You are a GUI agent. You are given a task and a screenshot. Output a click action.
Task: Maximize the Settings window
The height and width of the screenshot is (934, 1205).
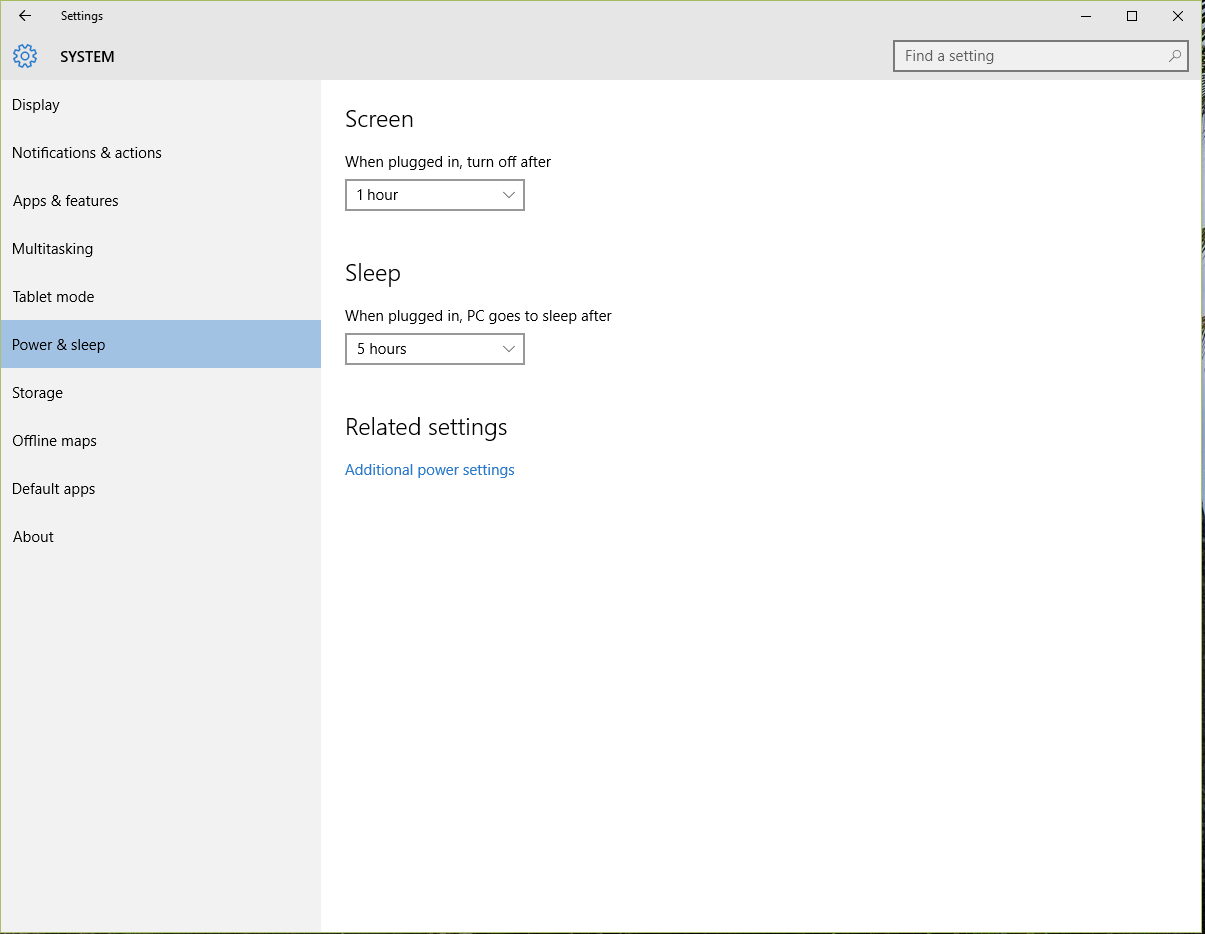pyautogui.click(x=1132, y=16)
